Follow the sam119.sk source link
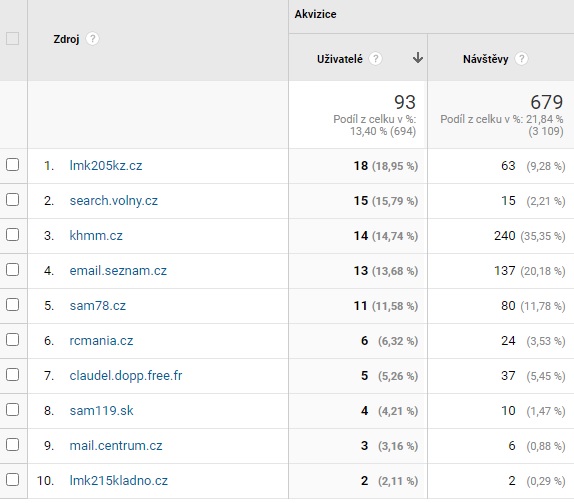 click(101, 410)
